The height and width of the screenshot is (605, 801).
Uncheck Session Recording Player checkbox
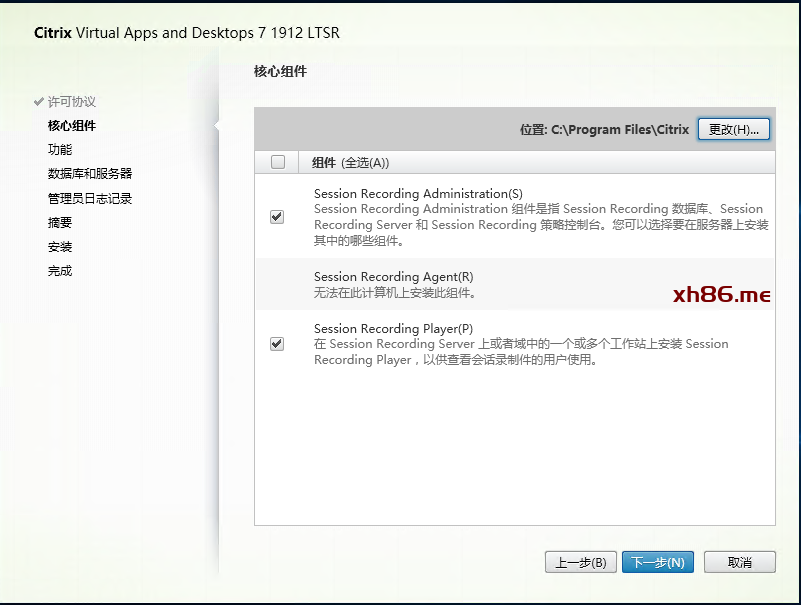[277, 344]
